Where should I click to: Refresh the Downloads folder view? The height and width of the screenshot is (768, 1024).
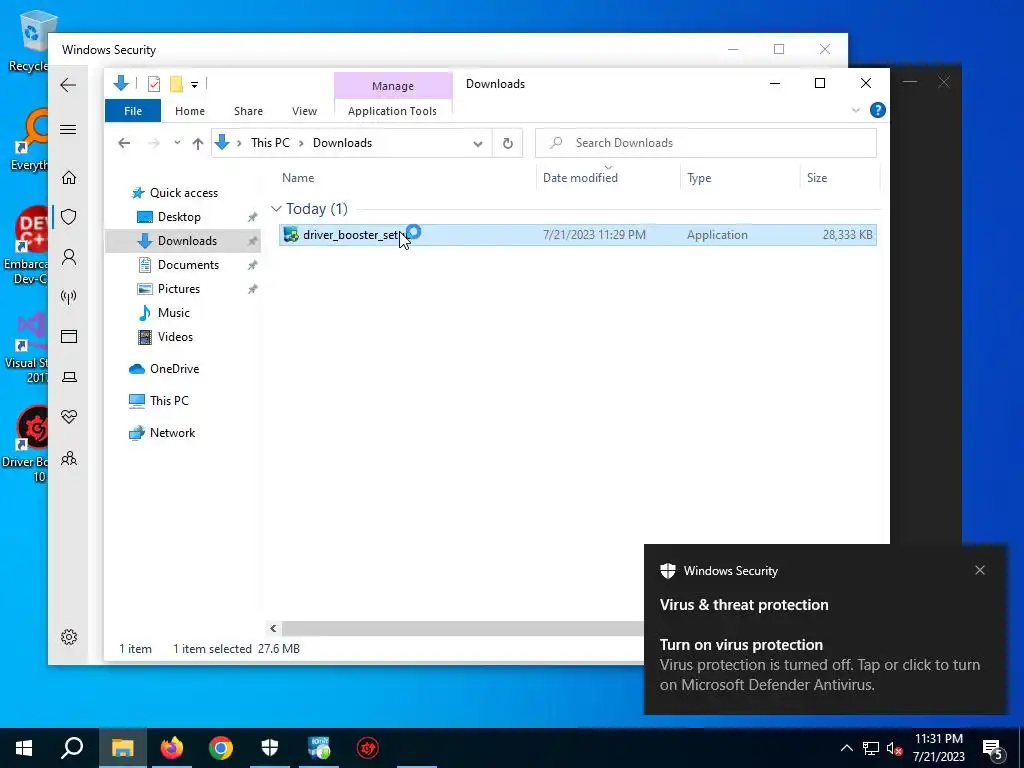click(x=507, y=143)
